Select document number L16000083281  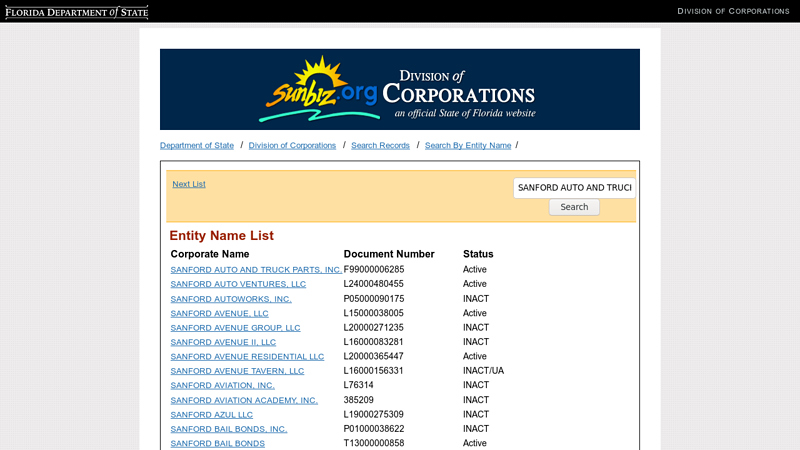373,341
